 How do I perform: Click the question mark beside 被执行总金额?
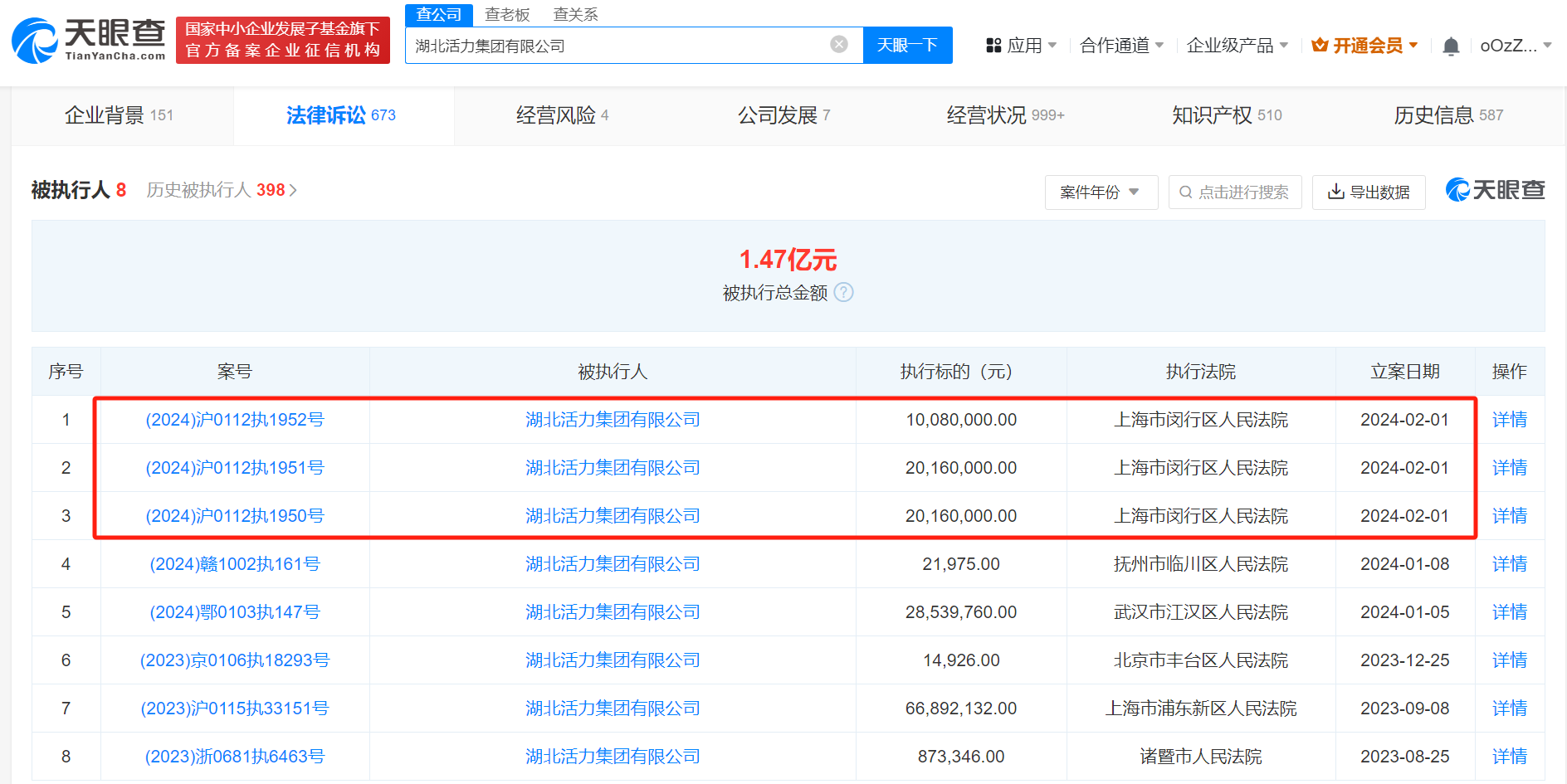pos(845,292)
